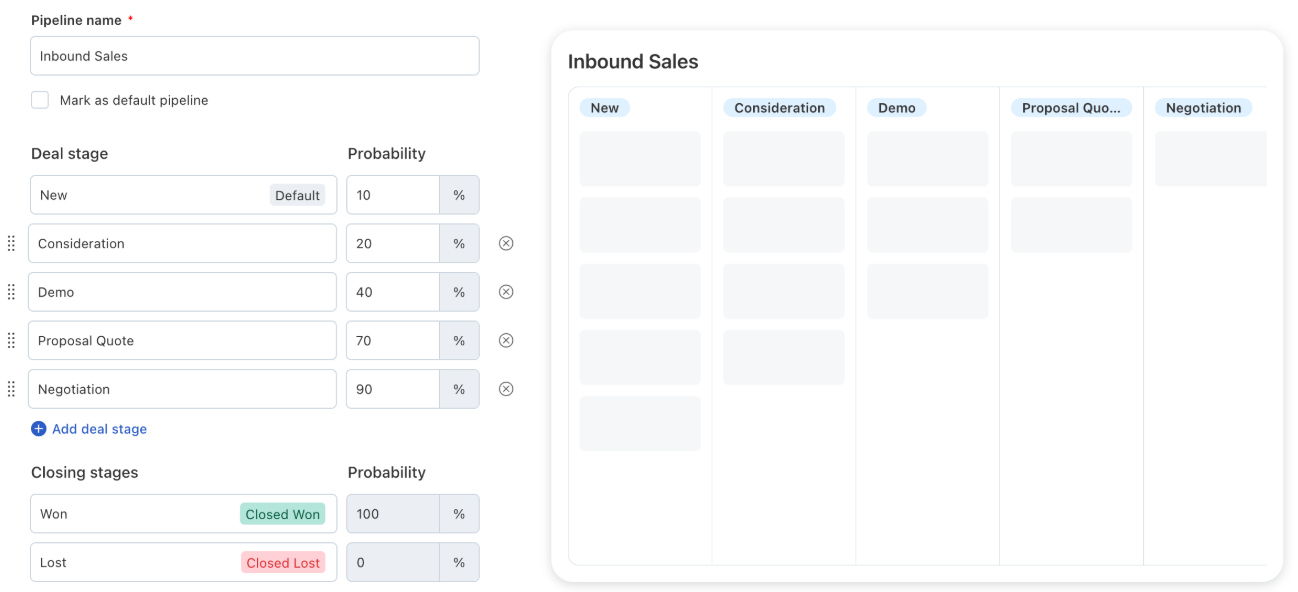
Task: Select the Proposal Quo... column header in preview
Action: [1071, 108]
